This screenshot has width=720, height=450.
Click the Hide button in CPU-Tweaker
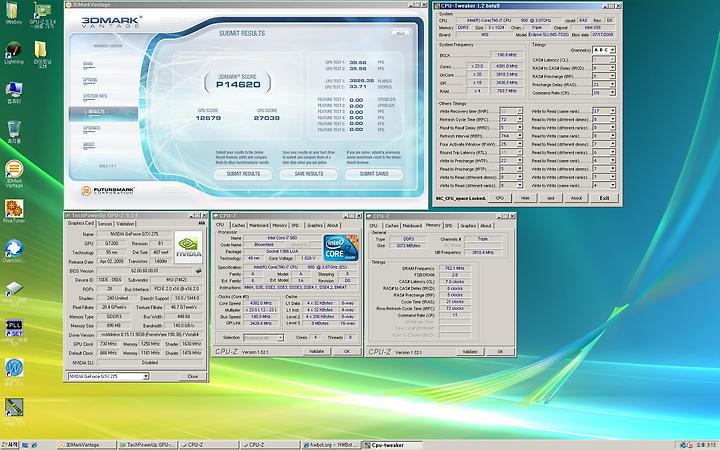(x=525, y=198)
